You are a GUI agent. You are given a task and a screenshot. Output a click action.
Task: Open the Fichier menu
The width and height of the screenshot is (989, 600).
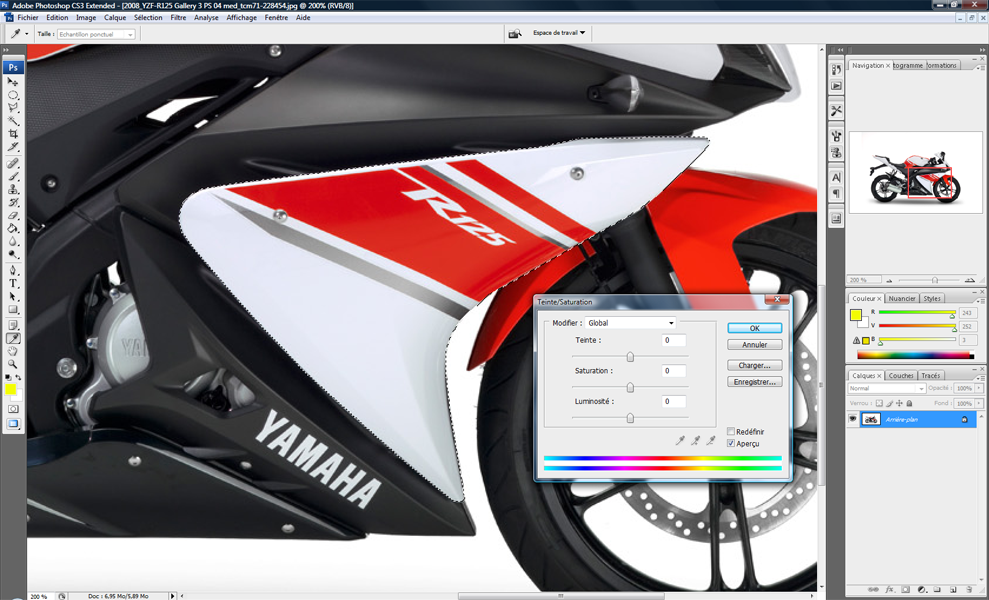tap(28, 18)
